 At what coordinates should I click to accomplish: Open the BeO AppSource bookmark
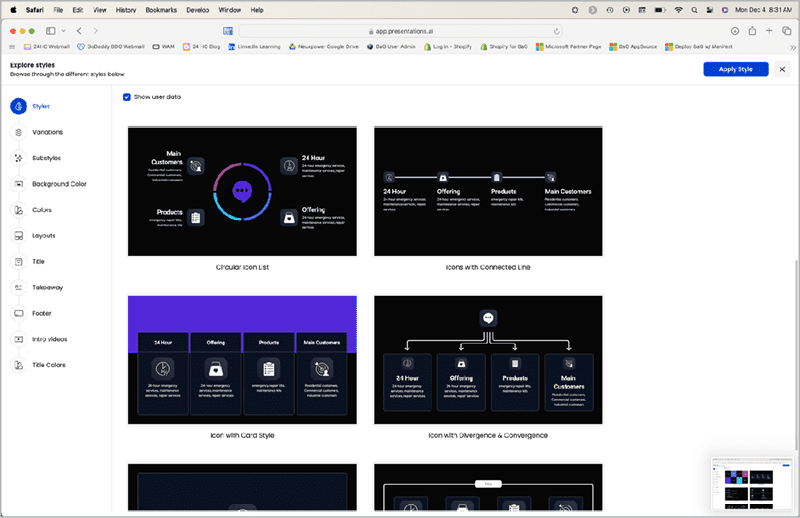[633, 46]
